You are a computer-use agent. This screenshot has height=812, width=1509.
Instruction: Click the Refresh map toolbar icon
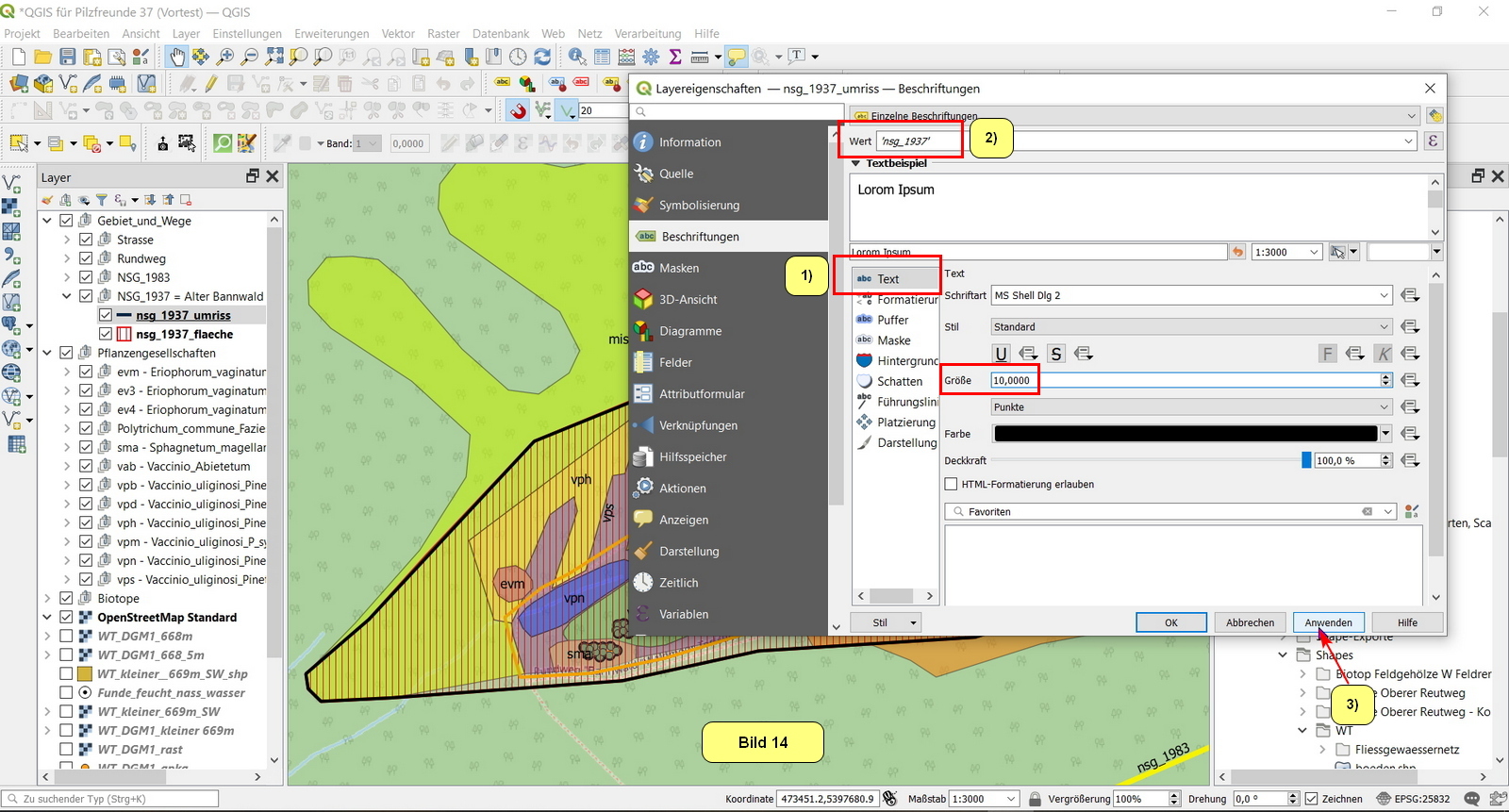click(542, 58)
